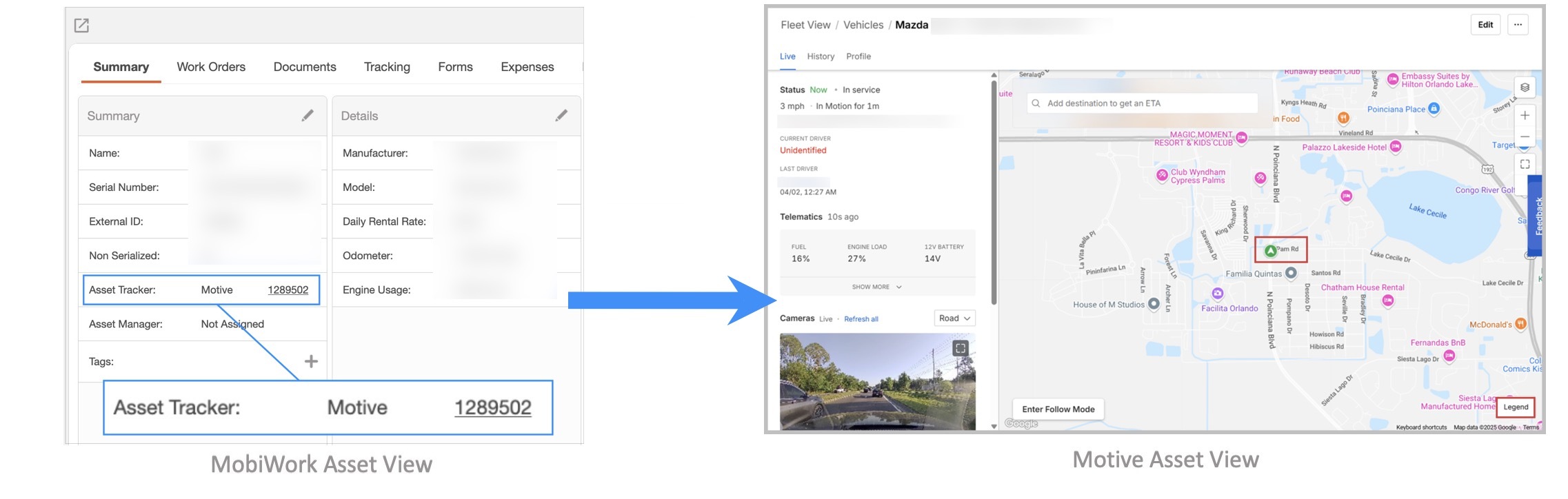
Task: Zoom in on the map
Action: [x=1525, y=116]
